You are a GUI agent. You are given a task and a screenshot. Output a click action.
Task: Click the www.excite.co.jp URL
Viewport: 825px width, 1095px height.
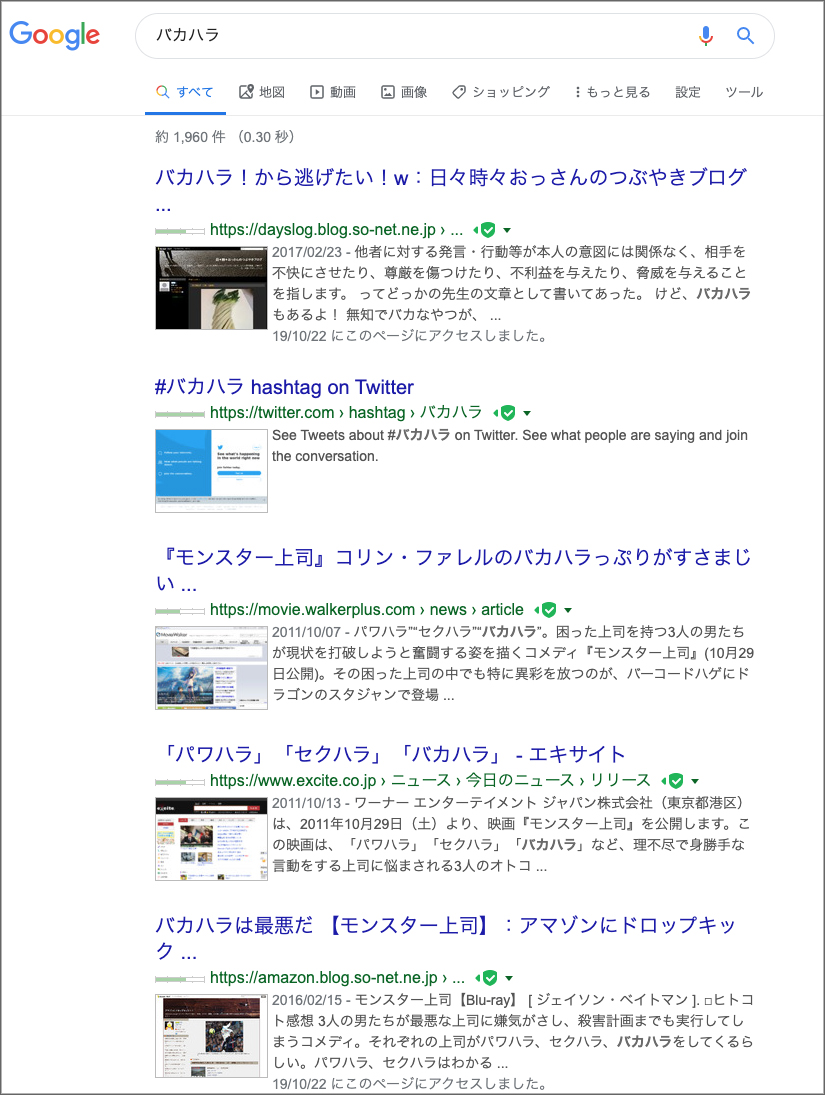tap(430, 781)
